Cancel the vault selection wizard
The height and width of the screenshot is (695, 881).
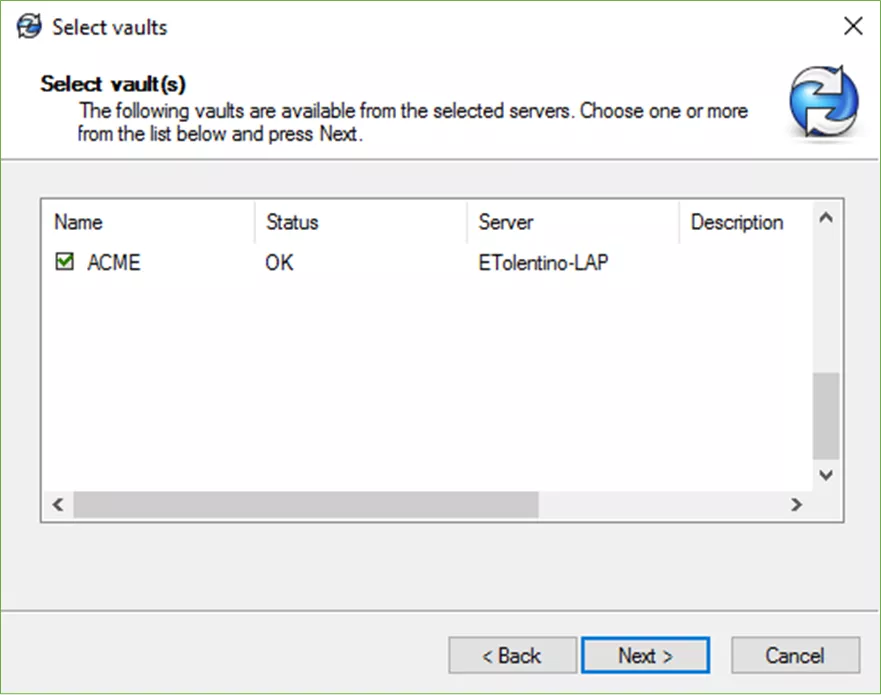(x=795, y=656)
